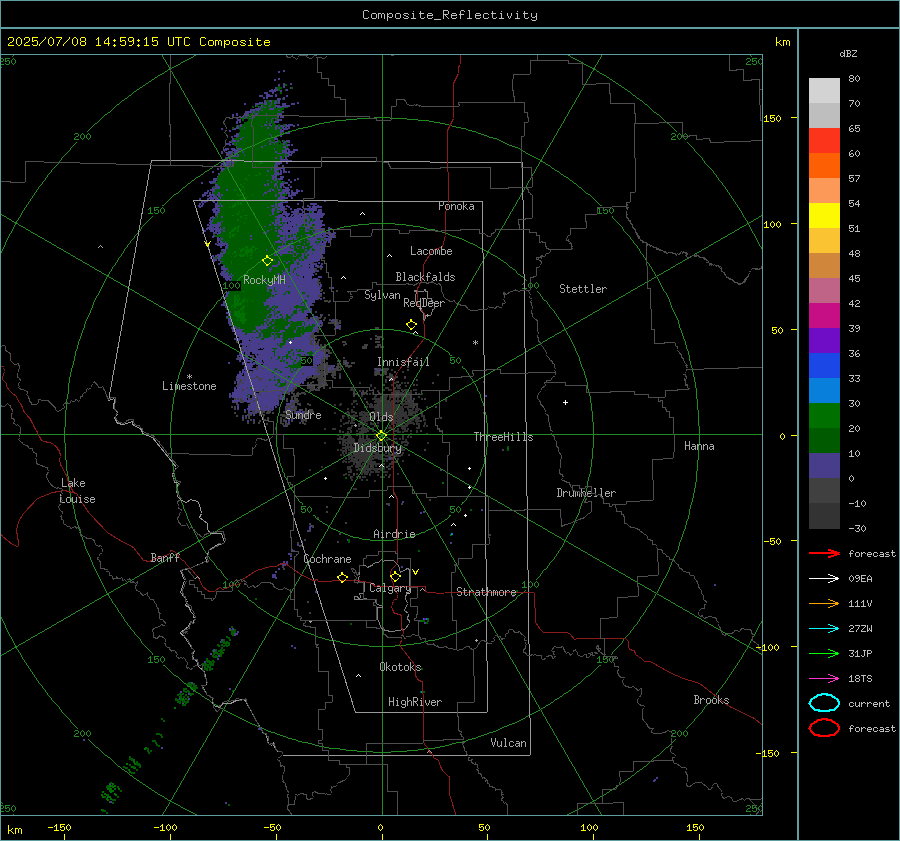Click the Didsbury town label
The image size is (900, 841).
pos(377,448)
